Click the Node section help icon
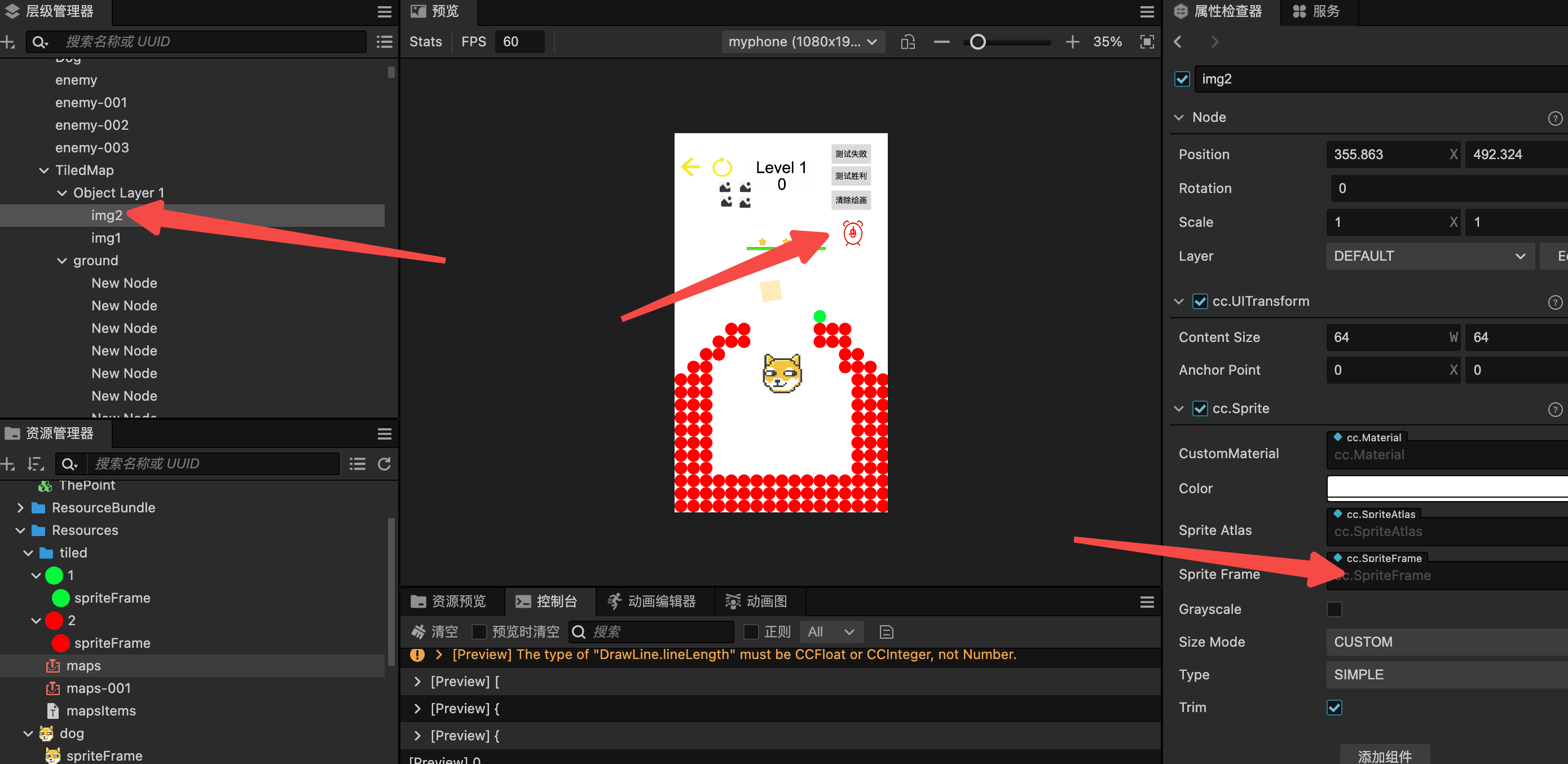Screen dimensions: 1568x764 1554,118
